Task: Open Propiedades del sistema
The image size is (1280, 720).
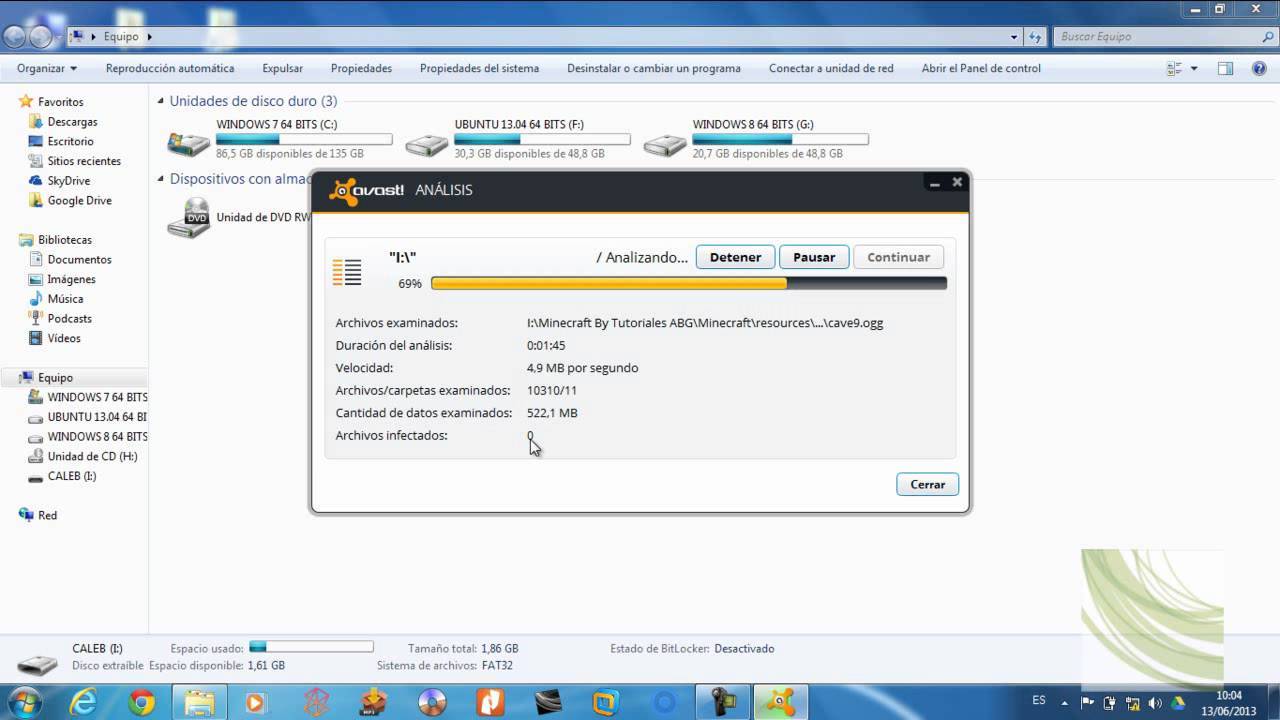Action: click(x=479, y=68)
